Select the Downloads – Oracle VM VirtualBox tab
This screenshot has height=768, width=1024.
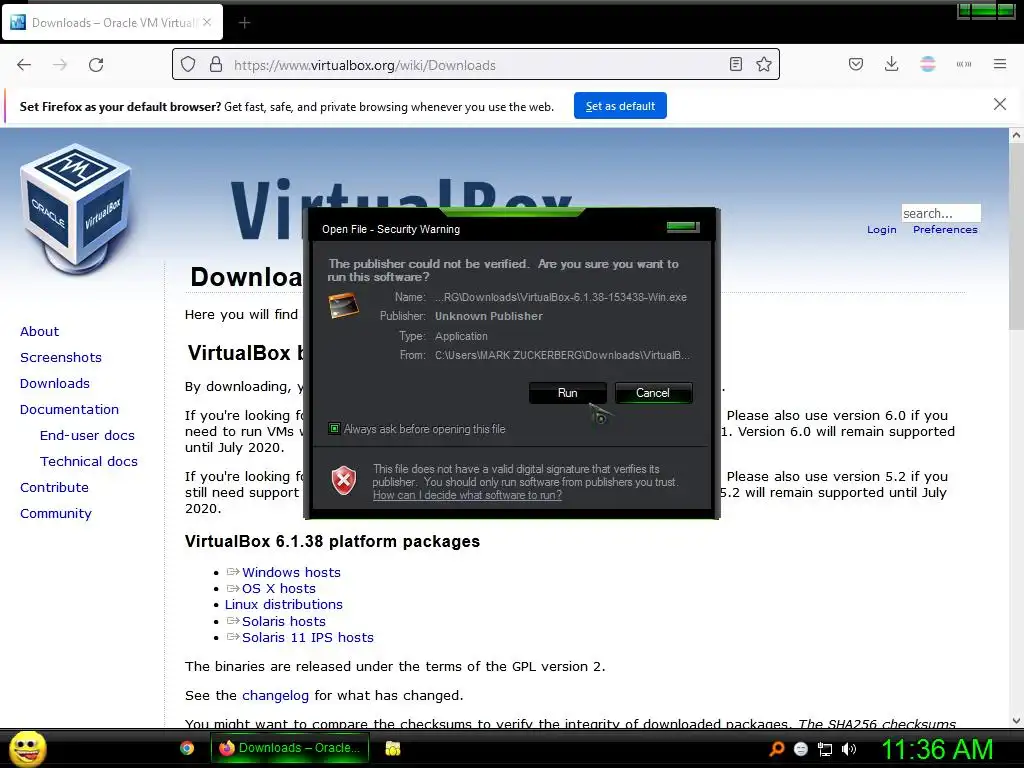[x=112, y=23]
